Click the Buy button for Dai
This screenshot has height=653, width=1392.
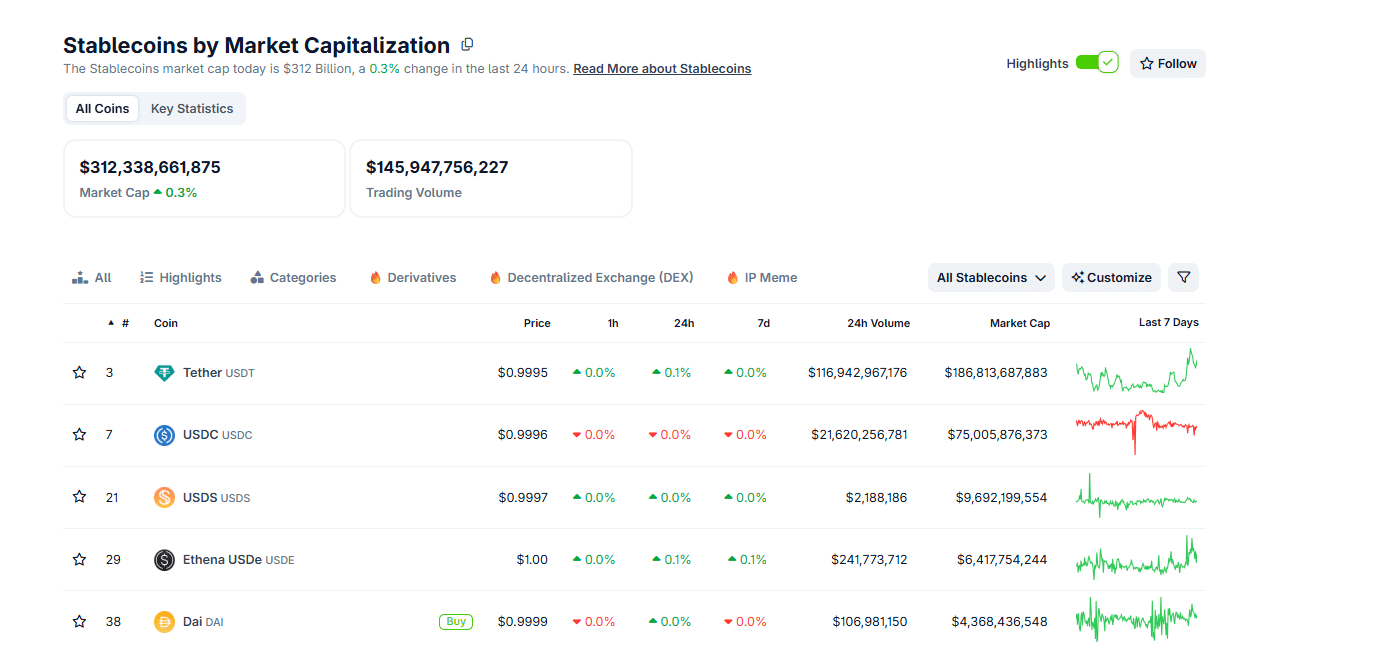[456, 621]
